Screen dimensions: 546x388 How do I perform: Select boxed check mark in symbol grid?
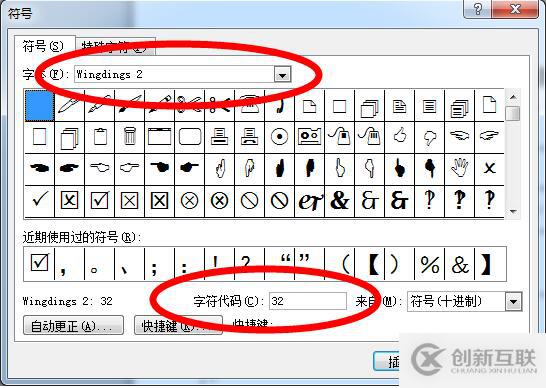(100, 201)
